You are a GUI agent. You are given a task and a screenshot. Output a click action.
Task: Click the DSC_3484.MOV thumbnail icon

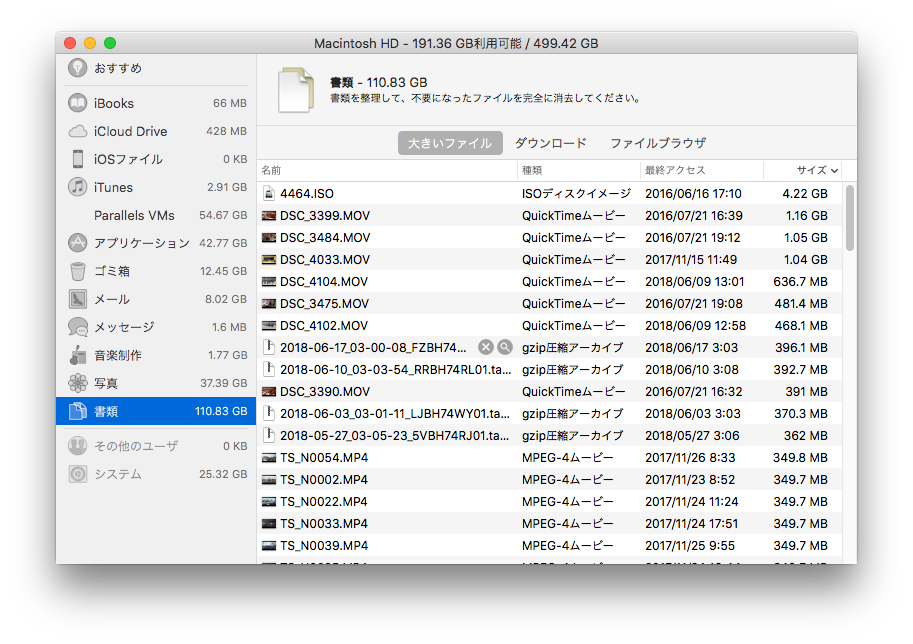[x=268, y=238]
